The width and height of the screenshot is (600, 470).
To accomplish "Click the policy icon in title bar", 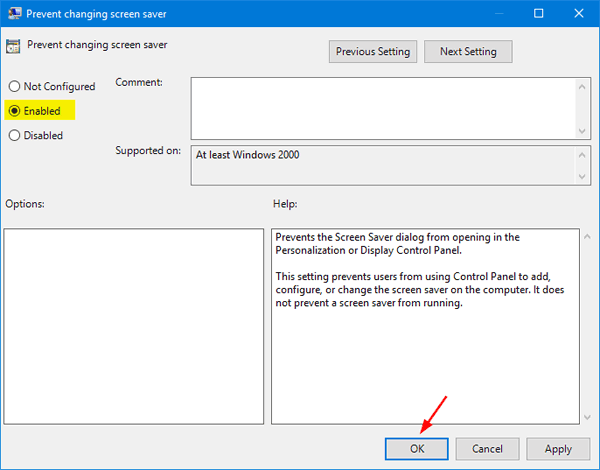I will point(15,13).
